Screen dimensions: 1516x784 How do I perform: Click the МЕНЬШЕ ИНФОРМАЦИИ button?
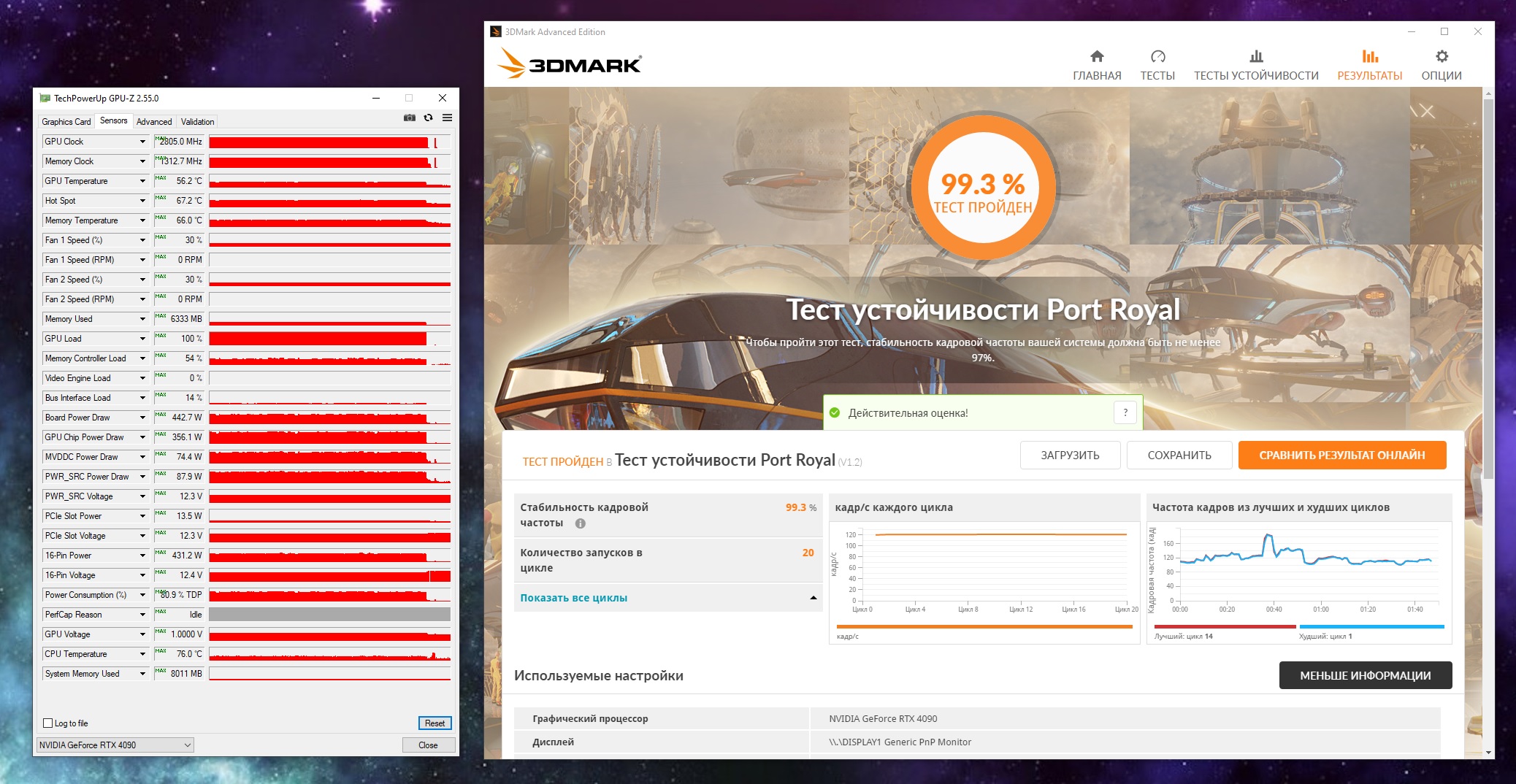pyautogui.click(x=1366, y=675)
